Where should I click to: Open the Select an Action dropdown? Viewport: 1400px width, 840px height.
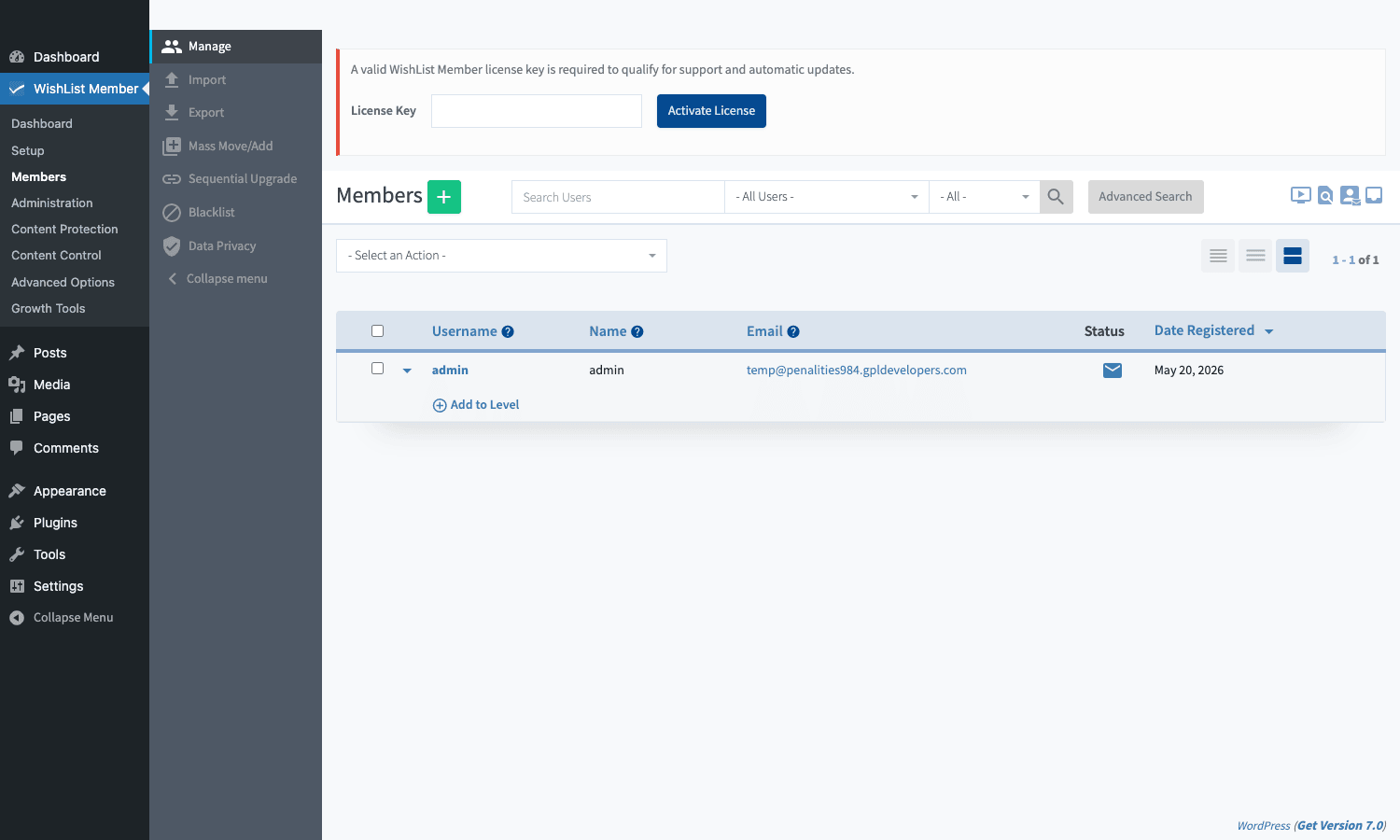501,256
